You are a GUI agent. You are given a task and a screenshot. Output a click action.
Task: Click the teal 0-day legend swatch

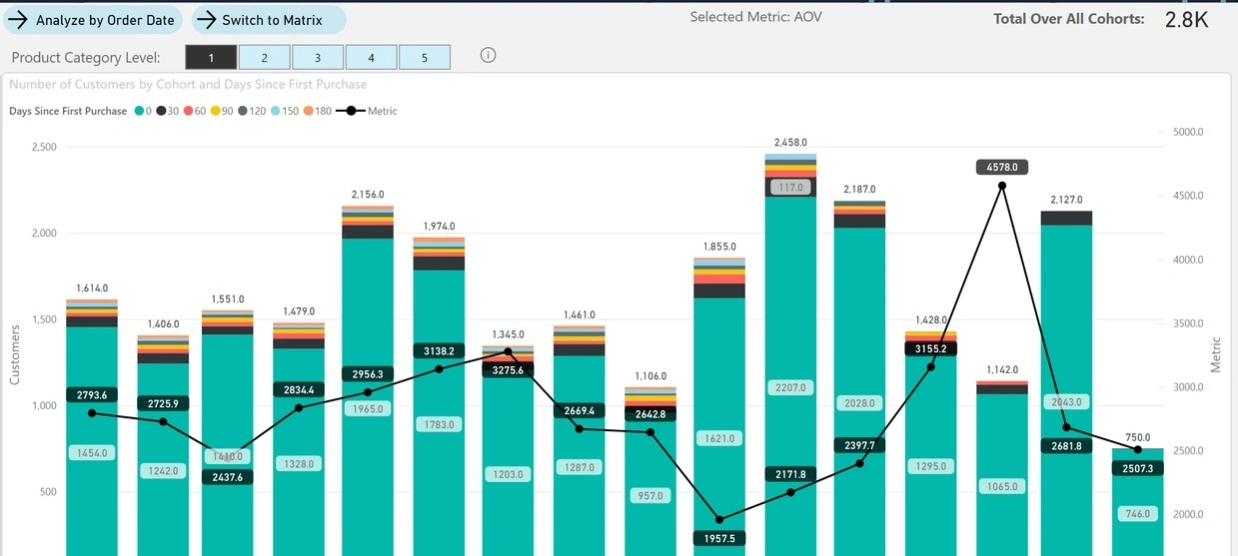click(138, 111)
